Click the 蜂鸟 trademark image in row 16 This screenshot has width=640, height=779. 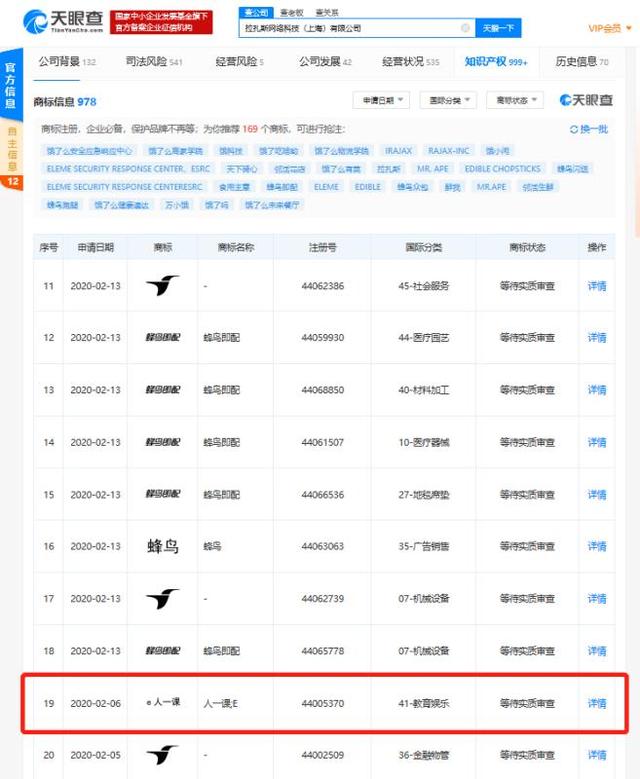[x=162, y=546]
